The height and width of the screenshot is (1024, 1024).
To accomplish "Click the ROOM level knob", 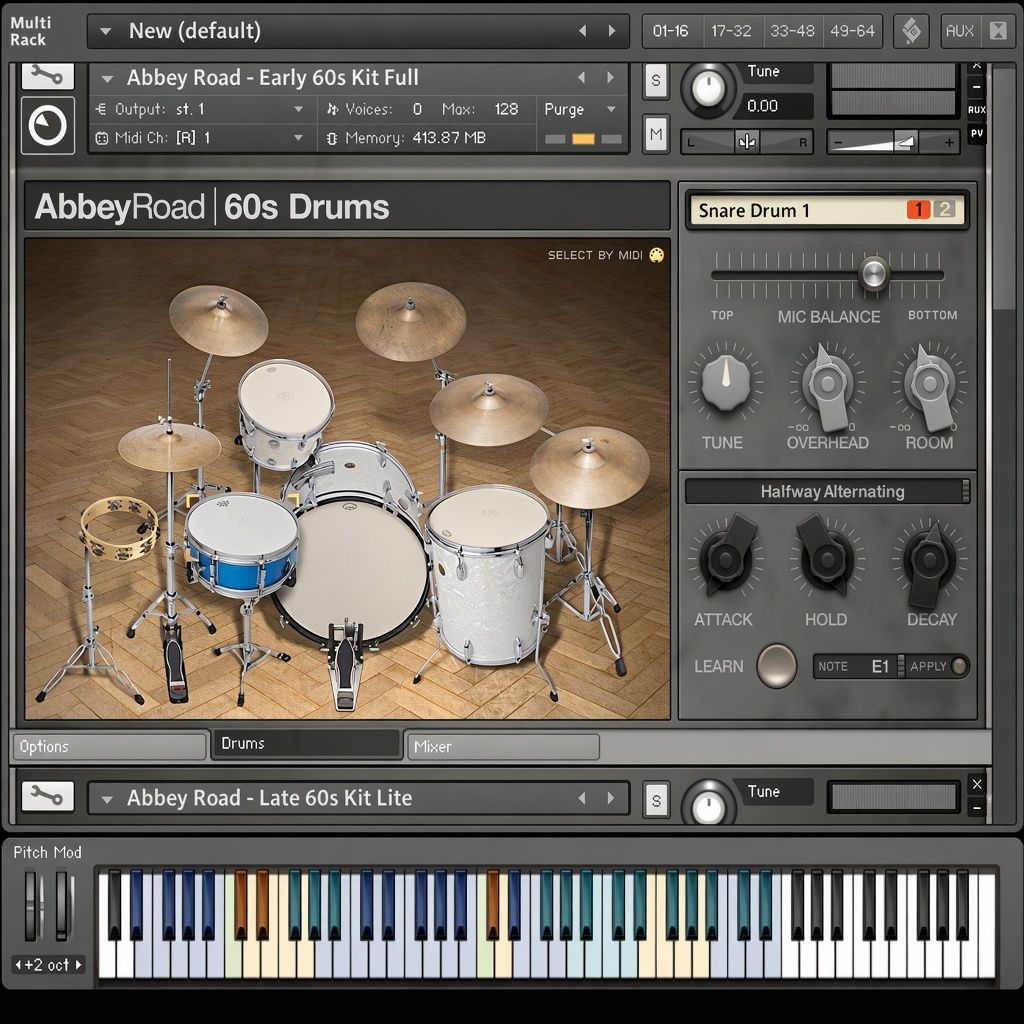I will (929, 385).
